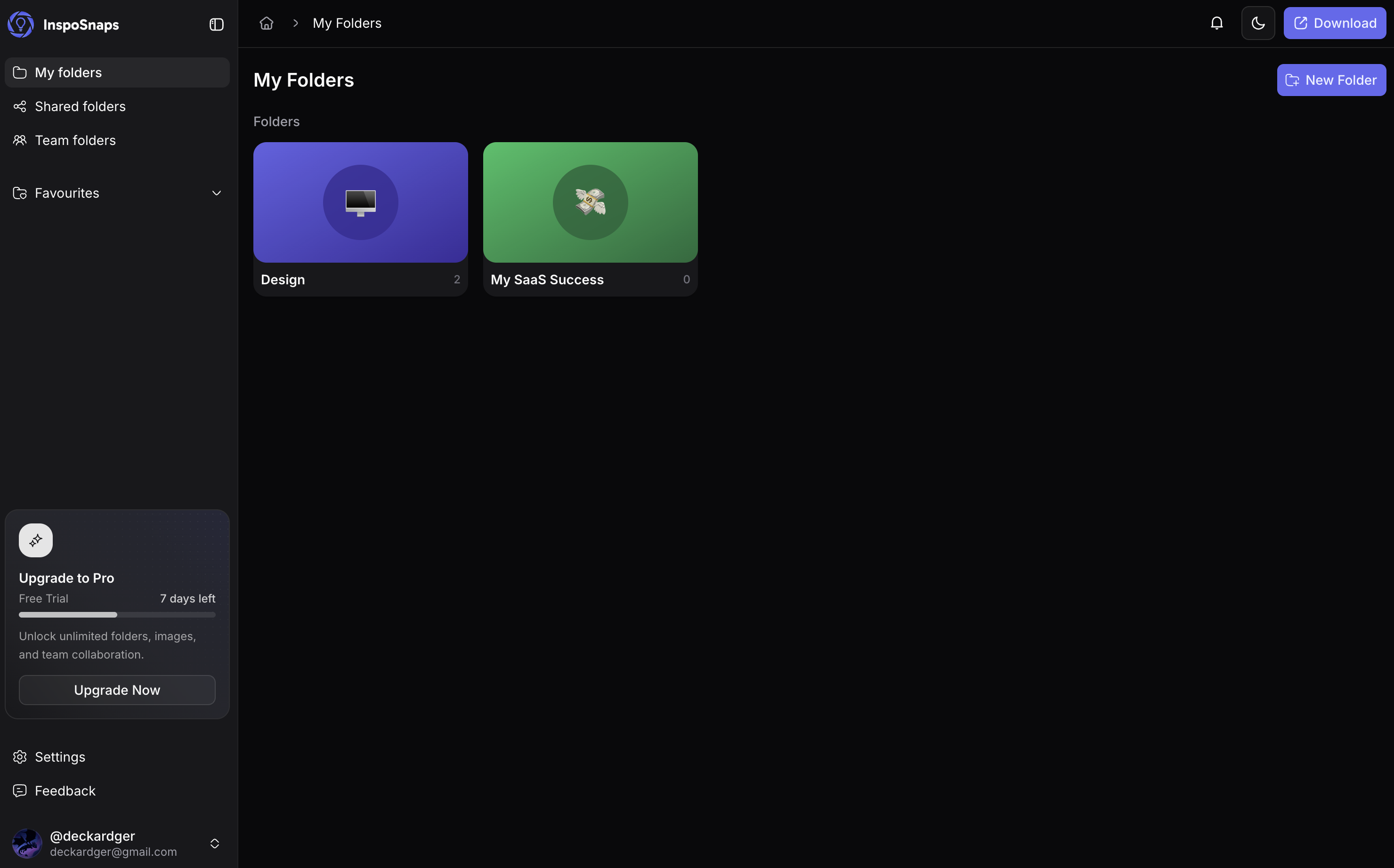Viewport: 1394px width, 868px height.
Task: Open Shared folders section
Action: pos(117,106)
